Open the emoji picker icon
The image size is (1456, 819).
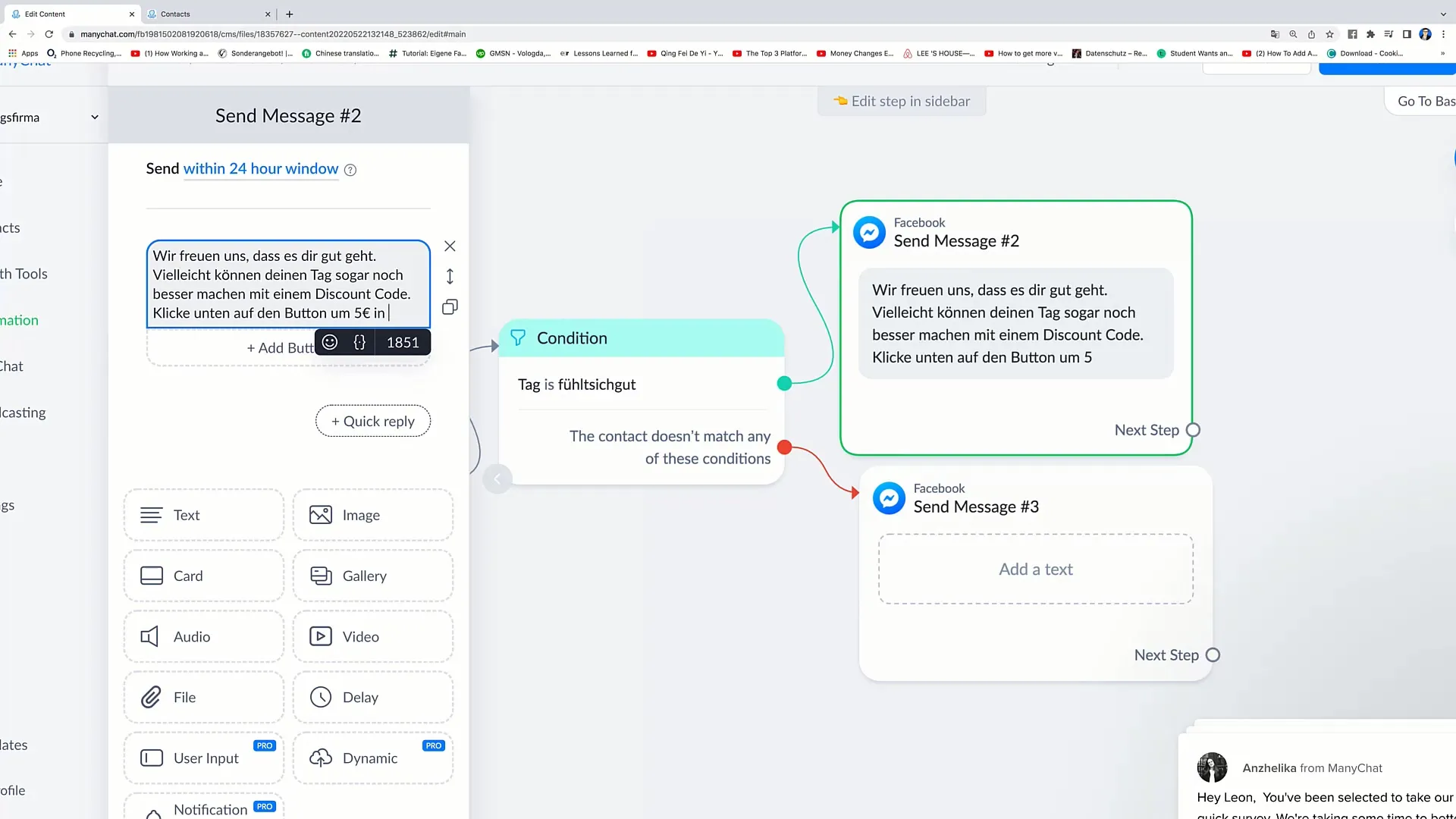[330, 342]
